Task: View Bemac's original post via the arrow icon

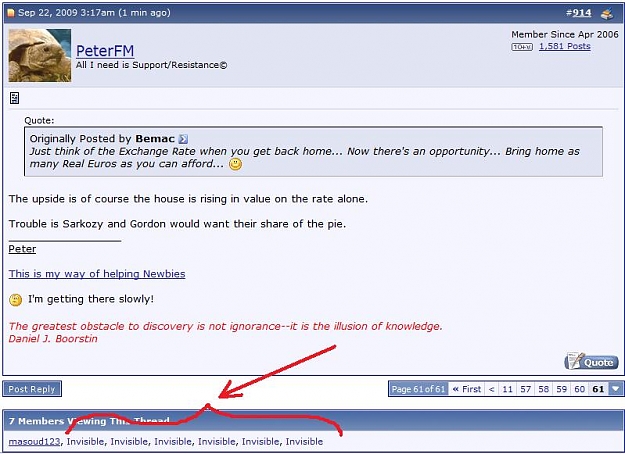Action: (x=183, y=139)
